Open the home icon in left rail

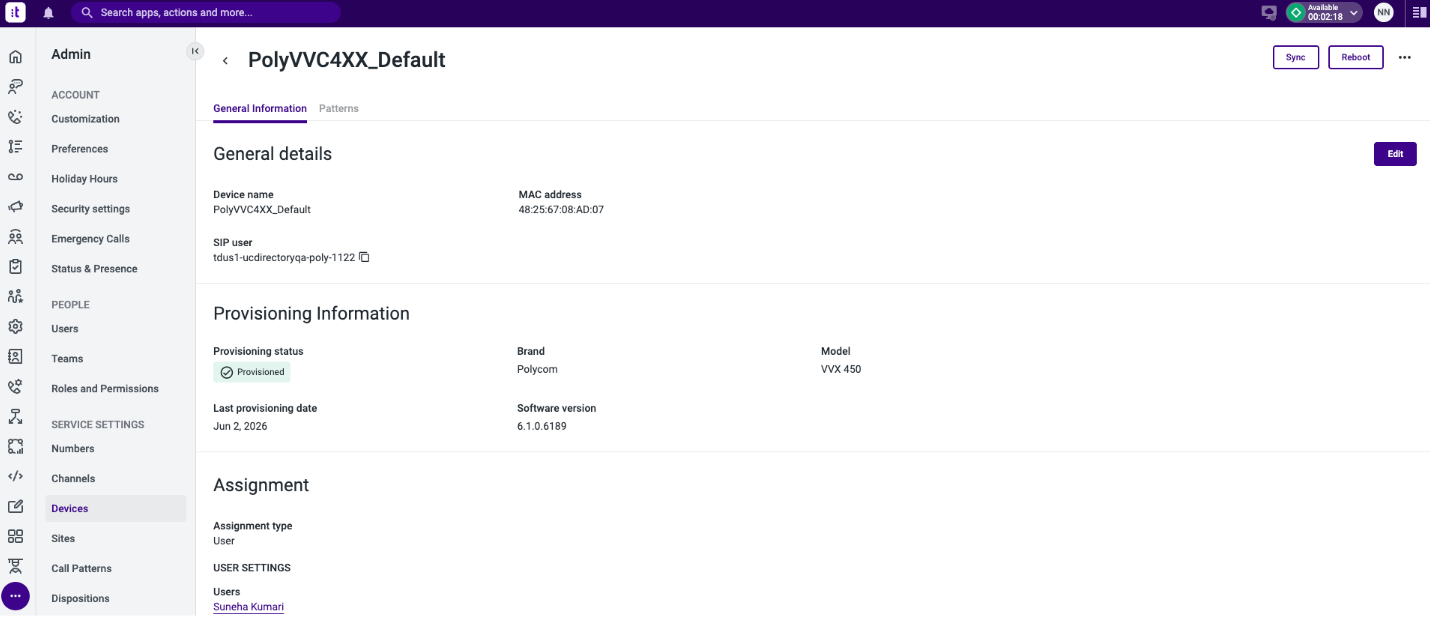click(x=15, y=56)
